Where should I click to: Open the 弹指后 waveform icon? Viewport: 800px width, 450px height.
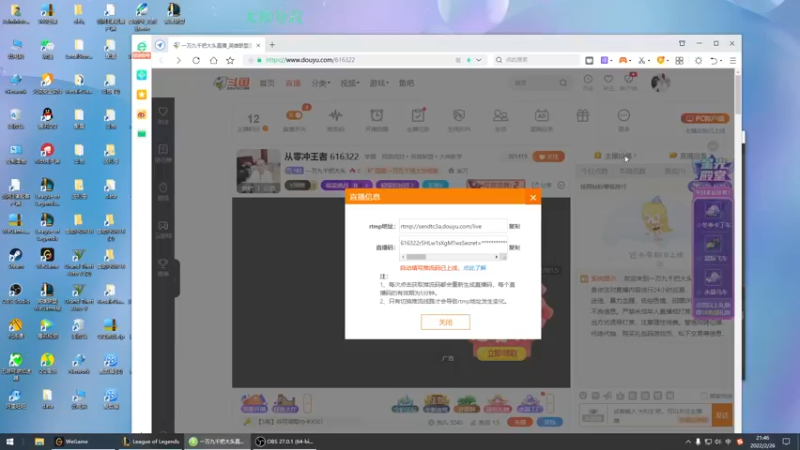coord(336,115)
